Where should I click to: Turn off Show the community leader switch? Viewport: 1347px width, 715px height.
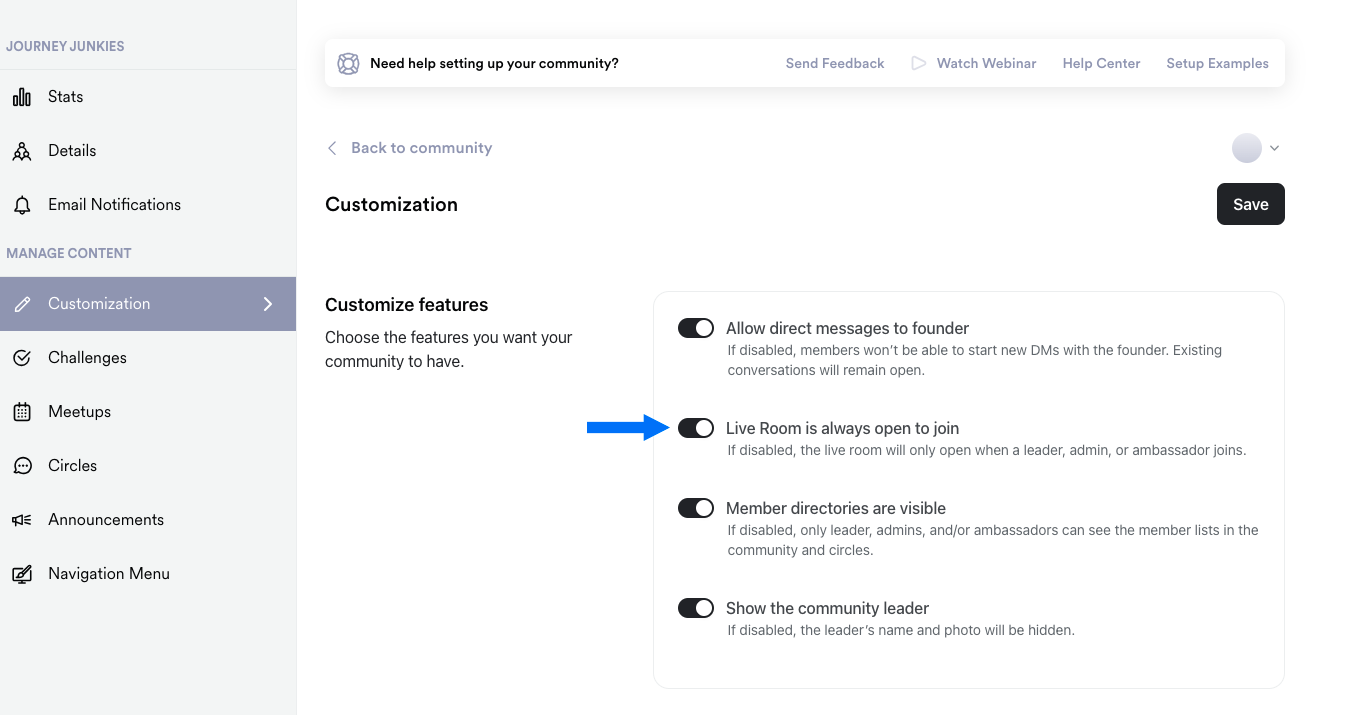[x=696, y=608]
